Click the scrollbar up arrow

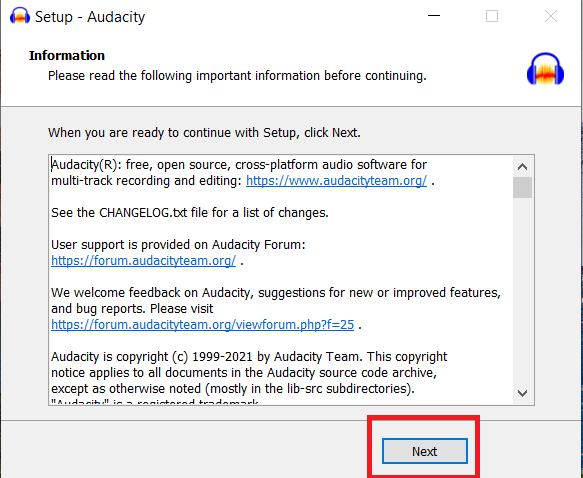[x=522, y=167]
